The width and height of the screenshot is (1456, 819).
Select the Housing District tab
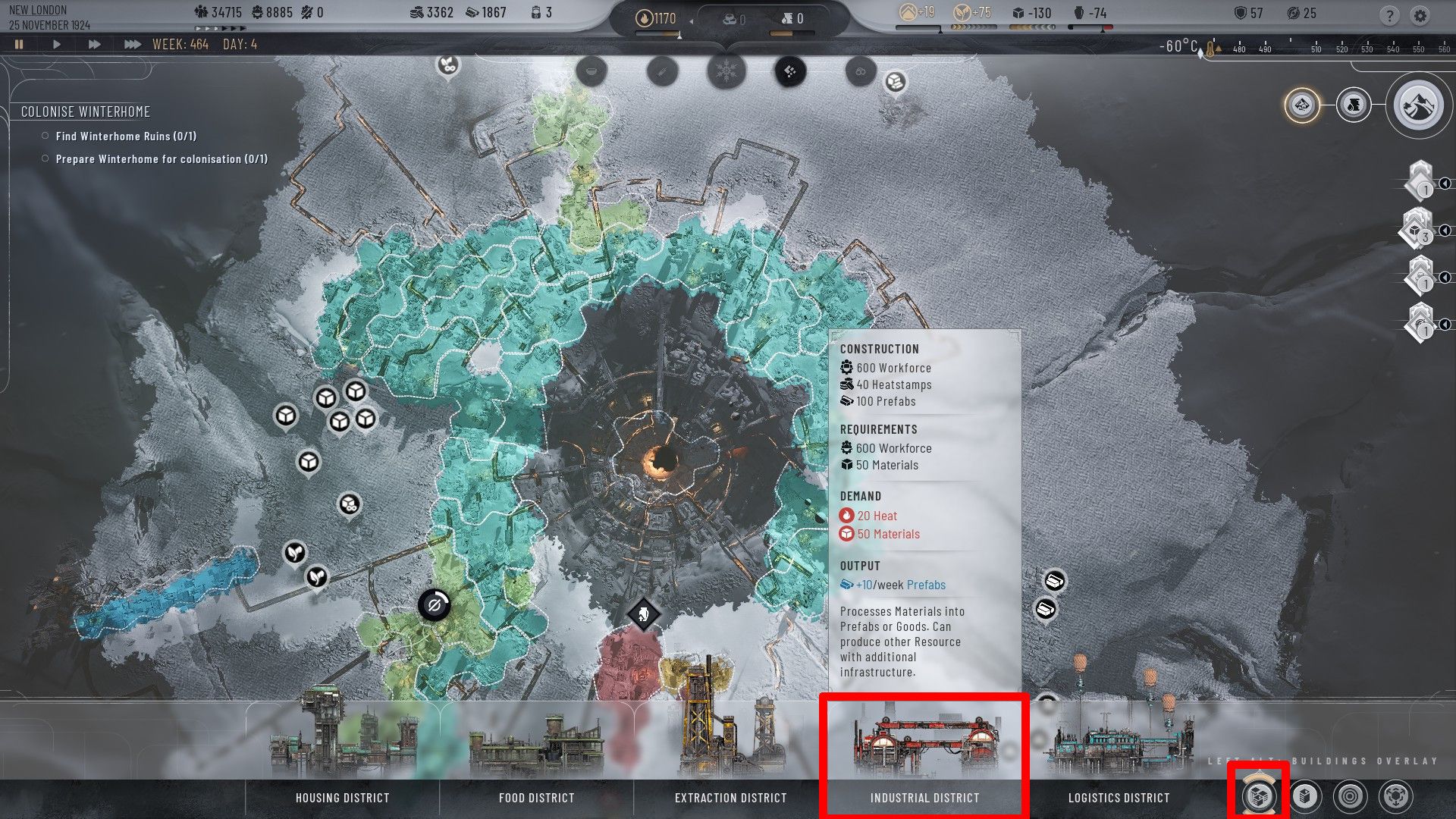(341, 797)
